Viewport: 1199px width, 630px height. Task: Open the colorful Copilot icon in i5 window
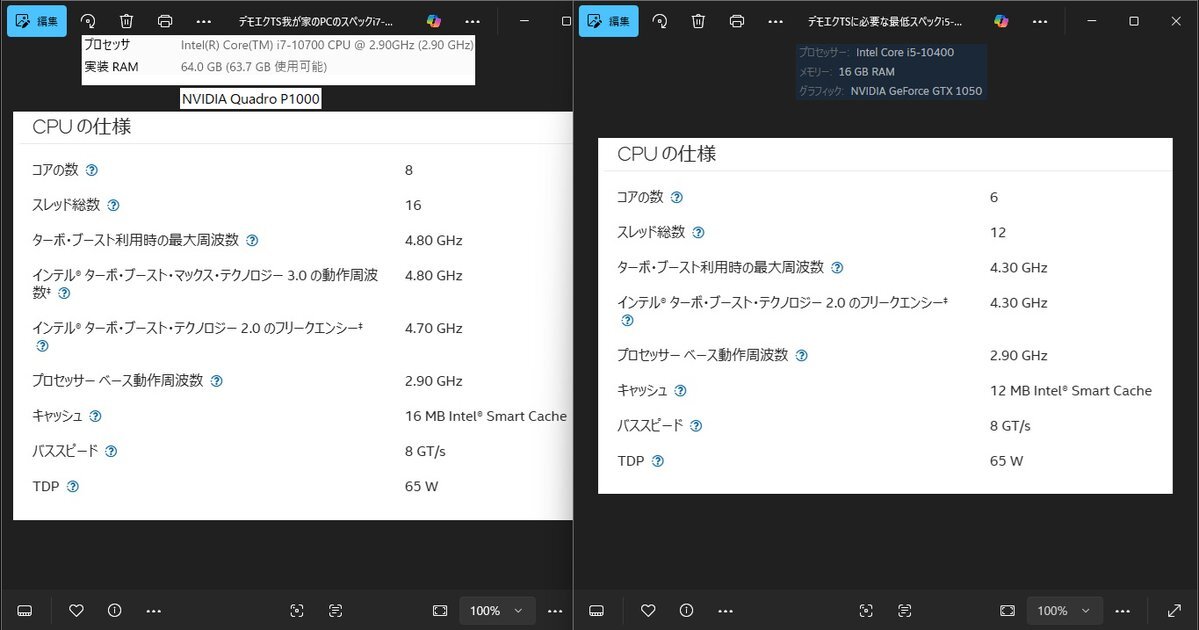pyautogui.click(x=1001, y=21)
